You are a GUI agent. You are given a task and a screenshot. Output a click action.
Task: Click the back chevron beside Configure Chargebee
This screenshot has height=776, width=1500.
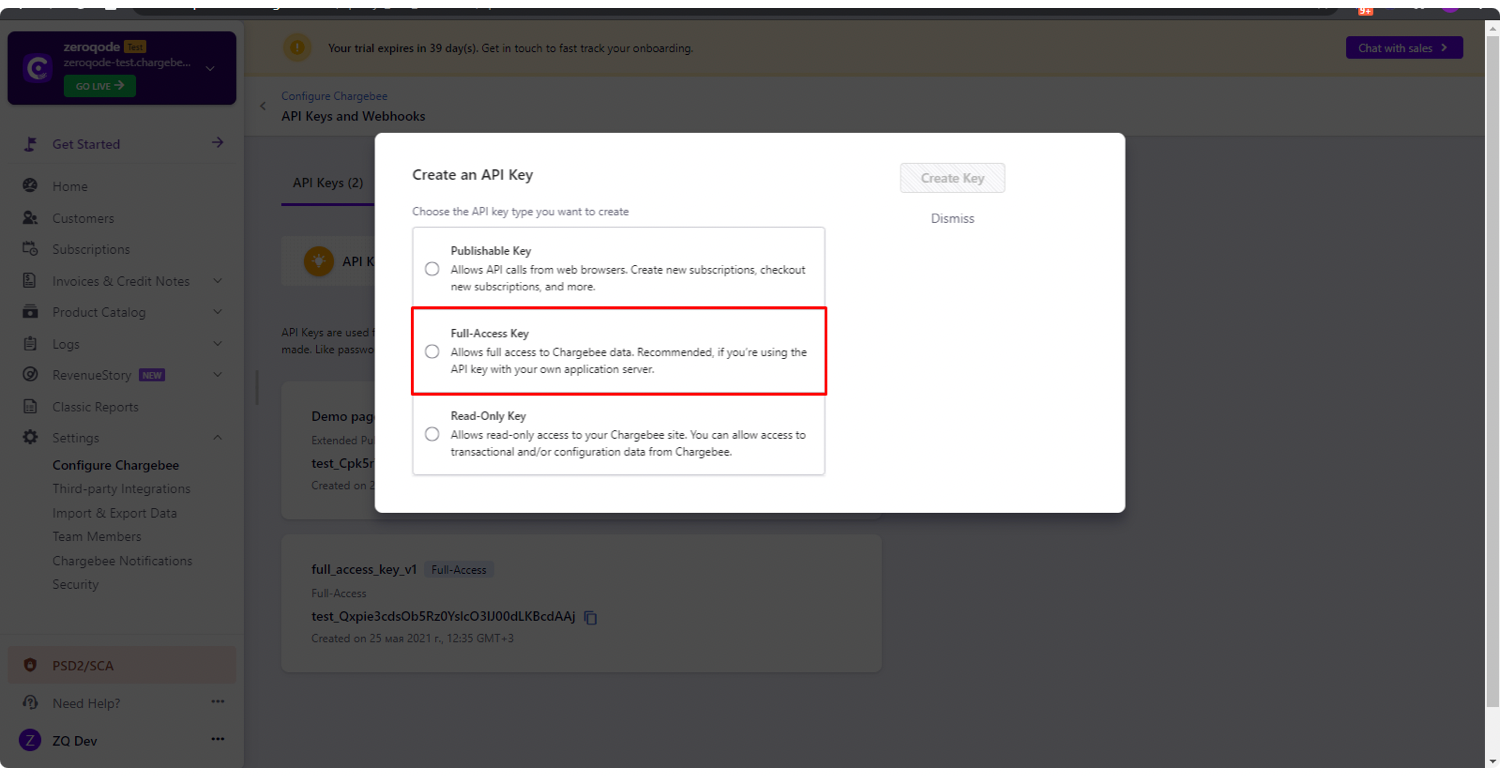pyautogui.click(x=263, y=106)
